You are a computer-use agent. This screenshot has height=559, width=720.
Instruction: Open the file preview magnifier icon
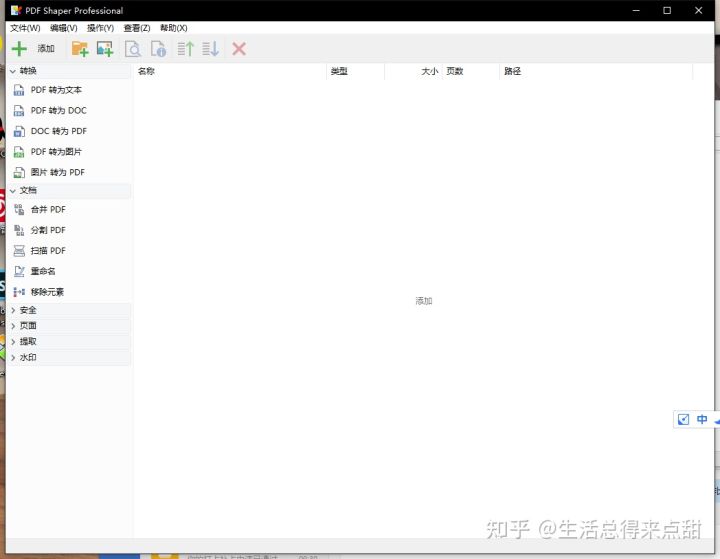(133, 49)
